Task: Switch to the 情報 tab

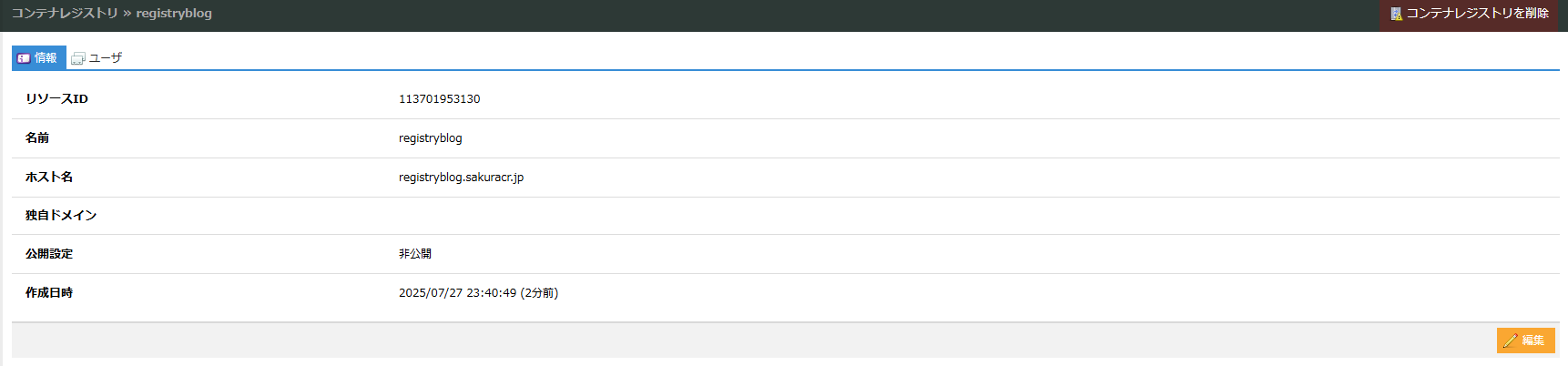Action: coord(38,57)
